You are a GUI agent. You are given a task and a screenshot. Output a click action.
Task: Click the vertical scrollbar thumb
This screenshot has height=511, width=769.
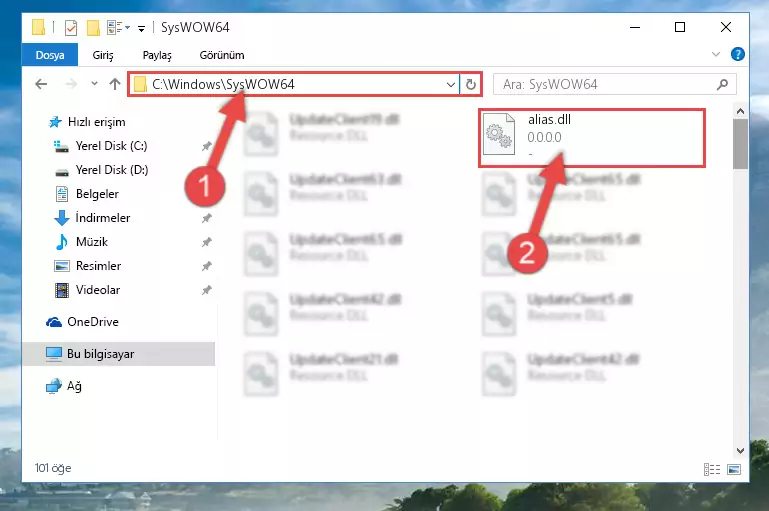coord(740,144)
